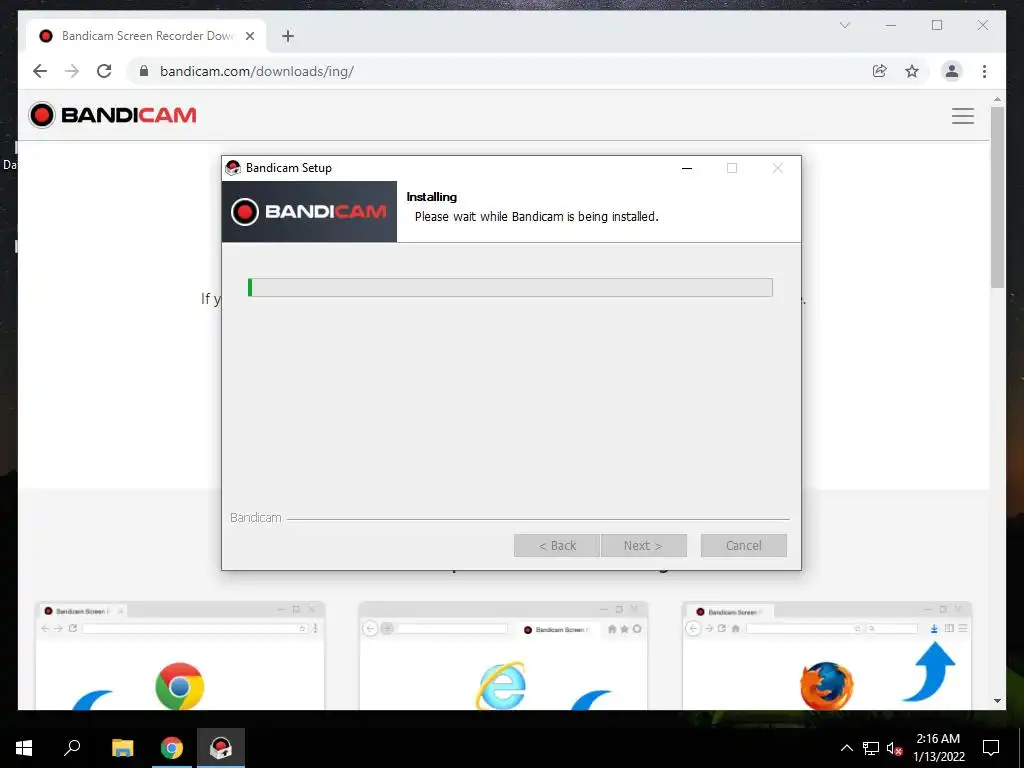1024x768 pixels.
Task: Click the Bandicam installation progress bar
Action: [x=510, y=287]
